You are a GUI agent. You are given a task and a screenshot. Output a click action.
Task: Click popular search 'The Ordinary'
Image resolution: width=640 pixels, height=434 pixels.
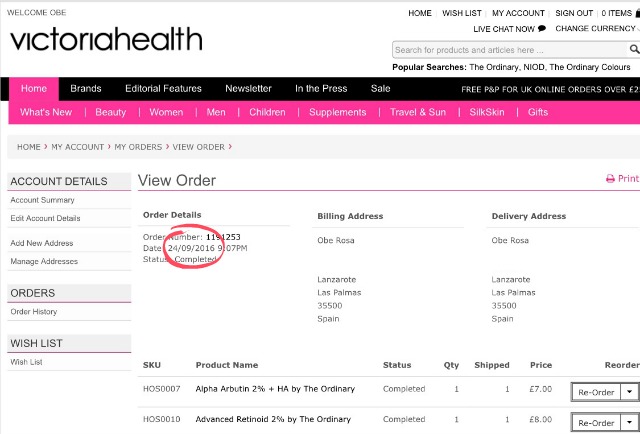pyautogui.click(x=494, y=67)
